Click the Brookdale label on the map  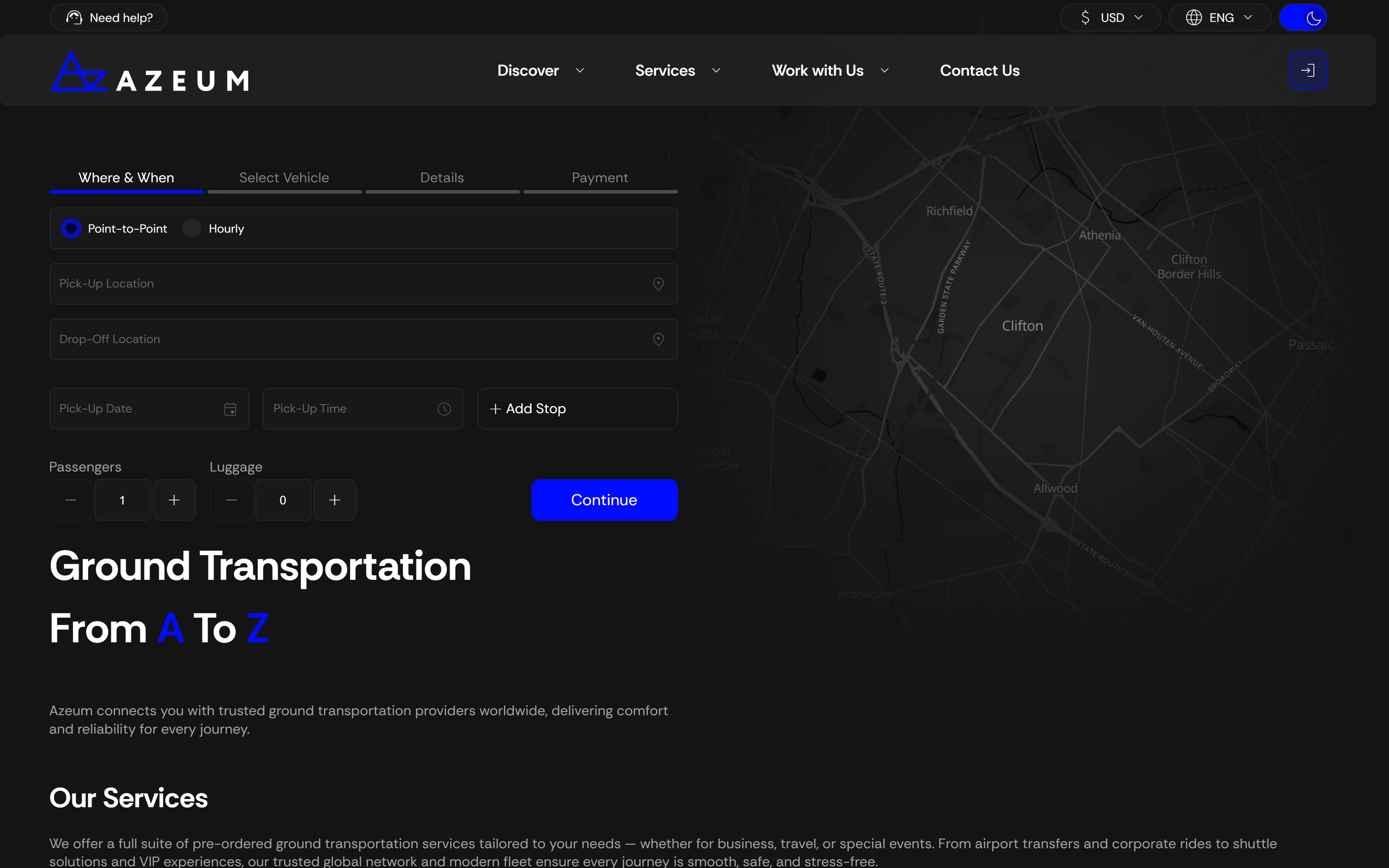click(865, 595)
